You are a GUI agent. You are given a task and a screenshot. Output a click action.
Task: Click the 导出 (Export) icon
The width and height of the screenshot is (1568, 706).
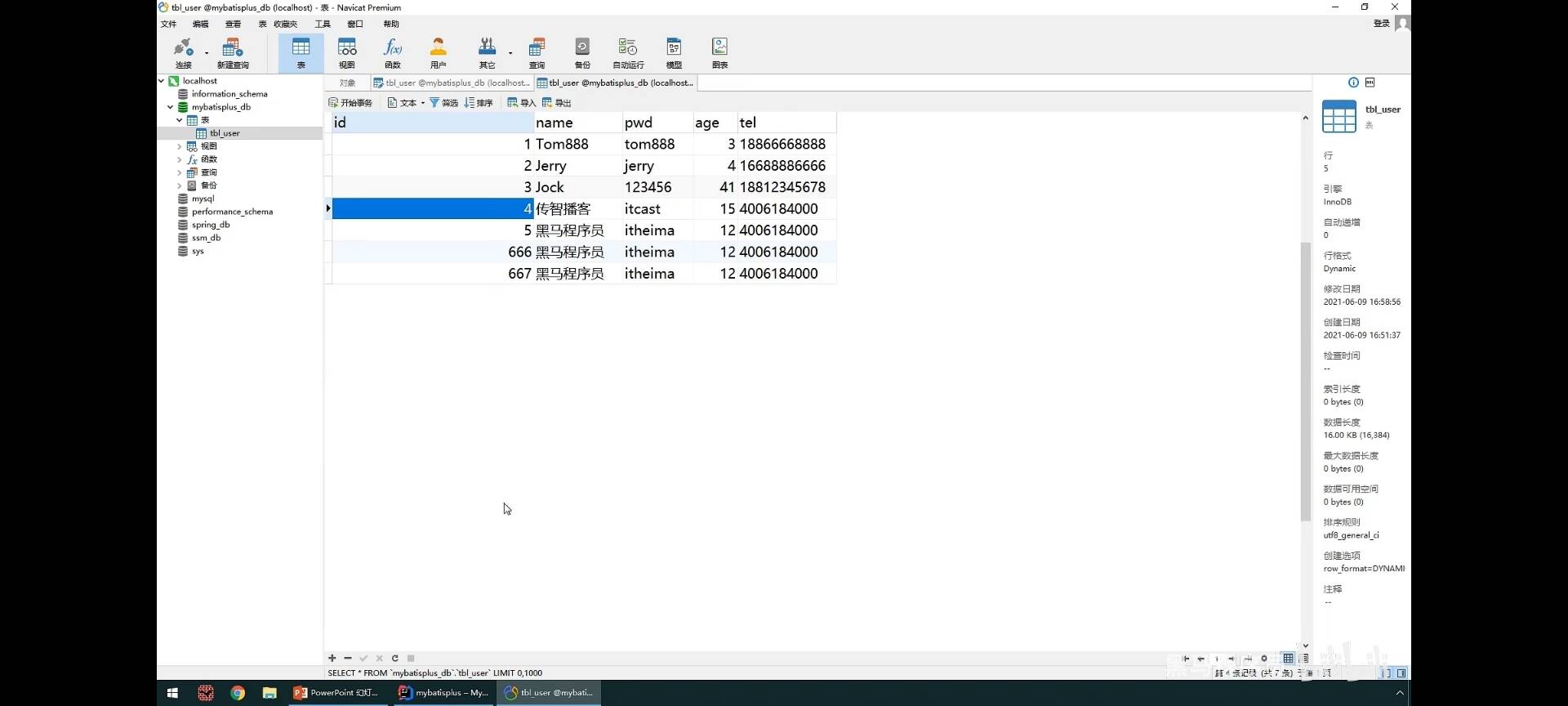(x=556, y=103)
